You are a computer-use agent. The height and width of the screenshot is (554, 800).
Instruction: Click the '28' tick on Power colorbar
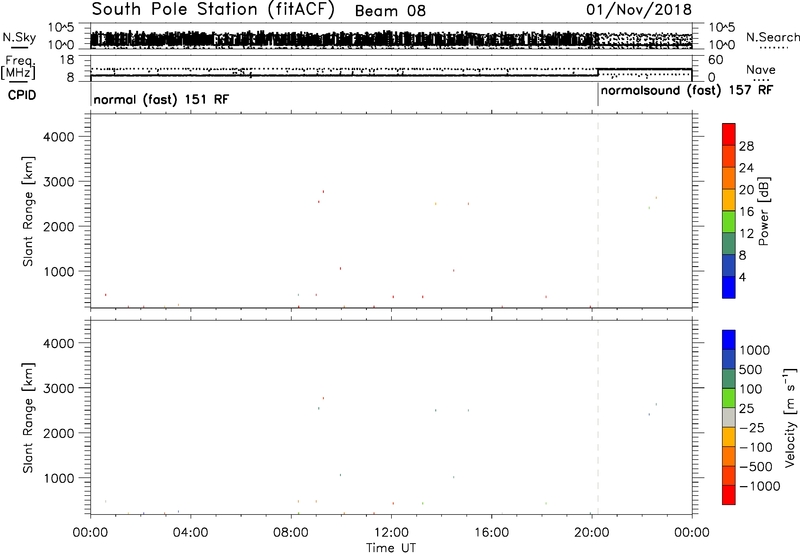click(x=746, y=146)
